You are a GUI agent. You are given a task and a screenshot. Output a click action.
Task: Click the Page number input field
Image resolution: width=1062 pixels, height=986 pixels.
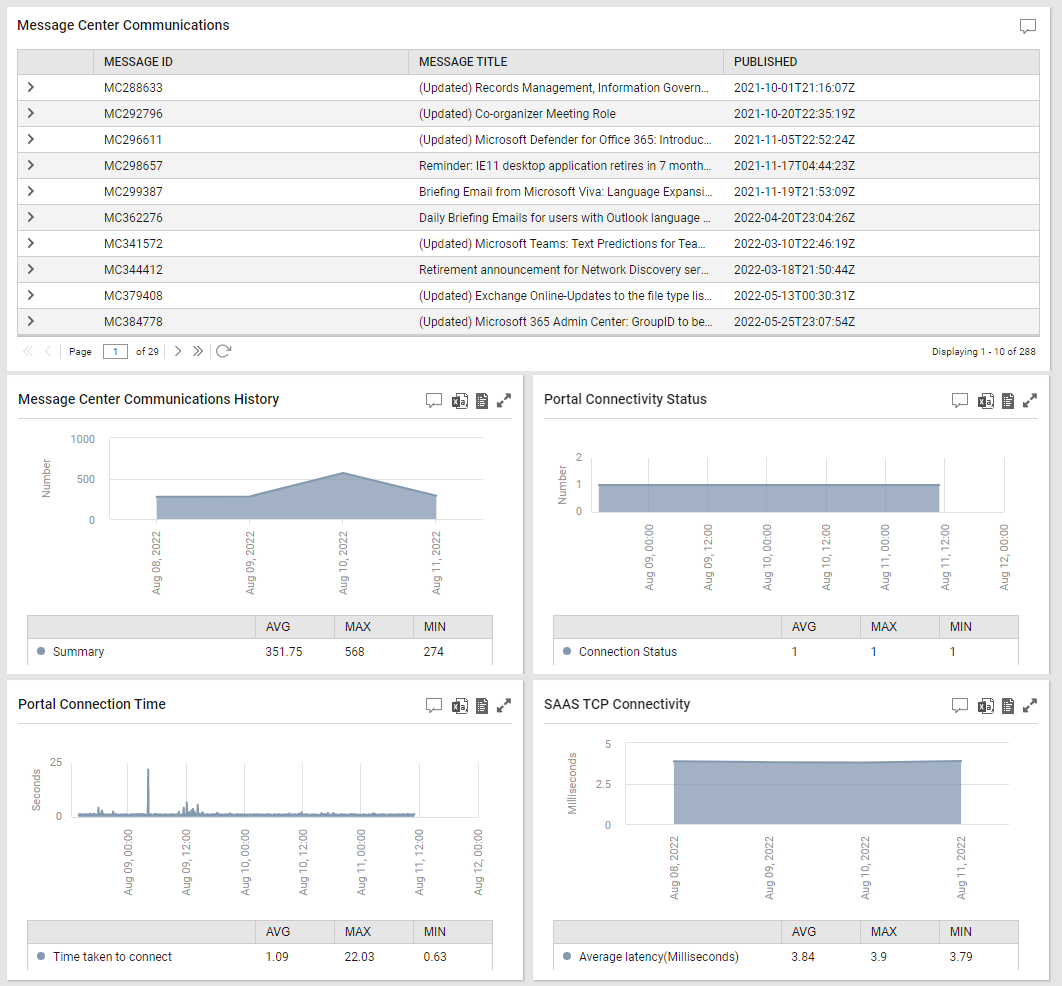(x=115, y=351)
